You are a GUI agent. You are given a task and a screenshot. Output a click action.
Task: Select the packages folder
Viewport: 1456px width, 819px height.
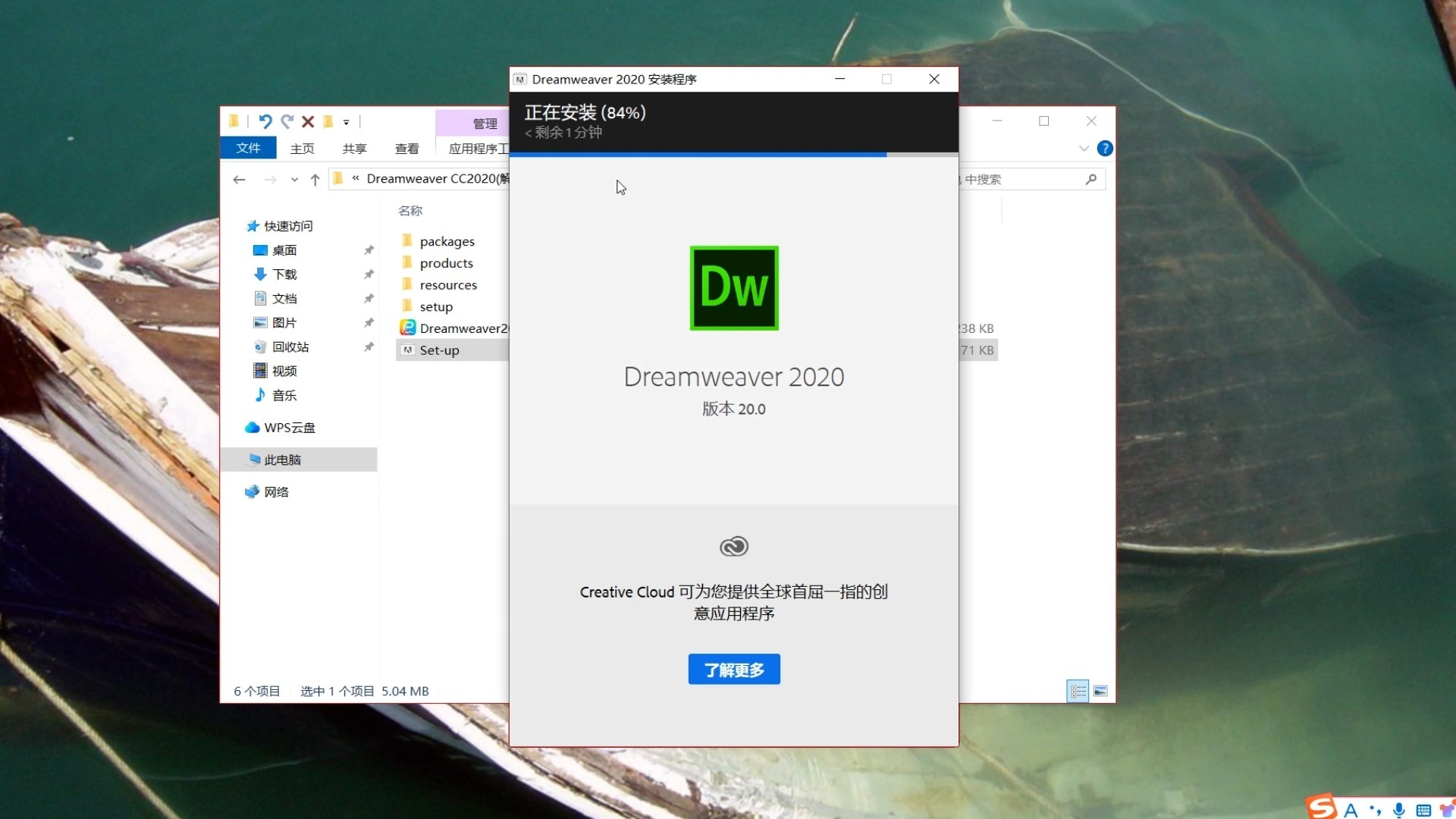pyautogui.click(x=447, y=241)
